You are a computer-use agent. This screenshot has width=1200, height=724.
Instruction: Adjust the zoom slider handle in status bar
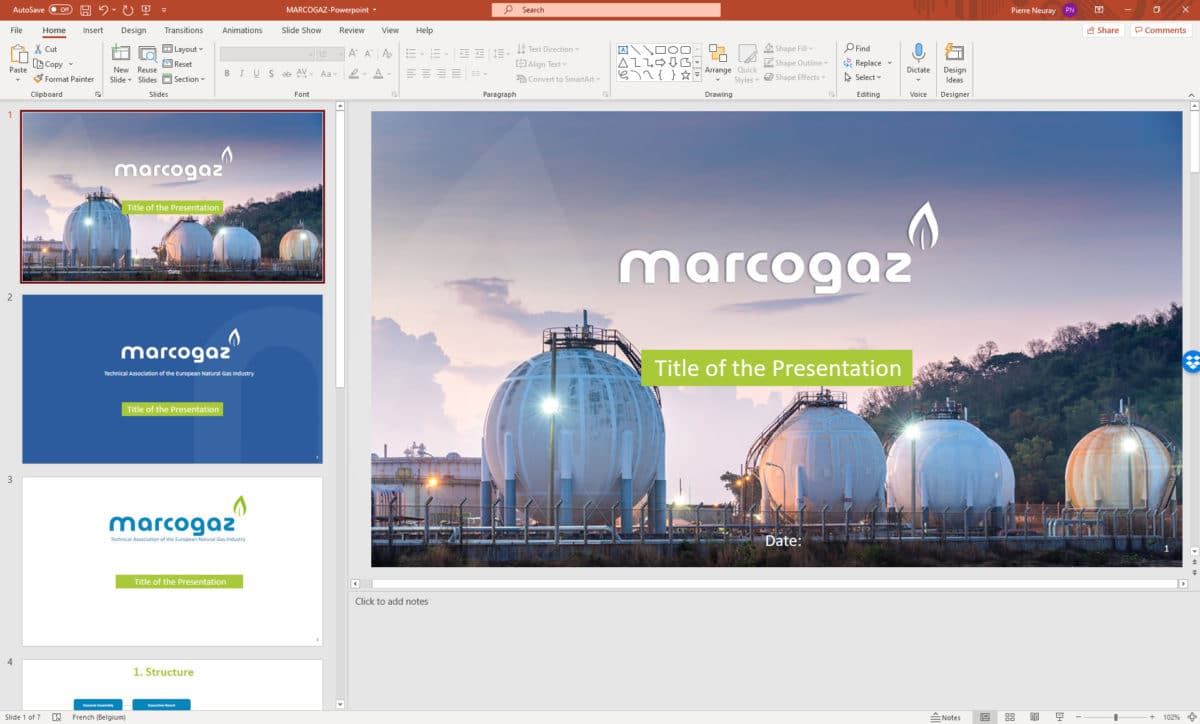pyautogui.click(x=1116, y=717)
